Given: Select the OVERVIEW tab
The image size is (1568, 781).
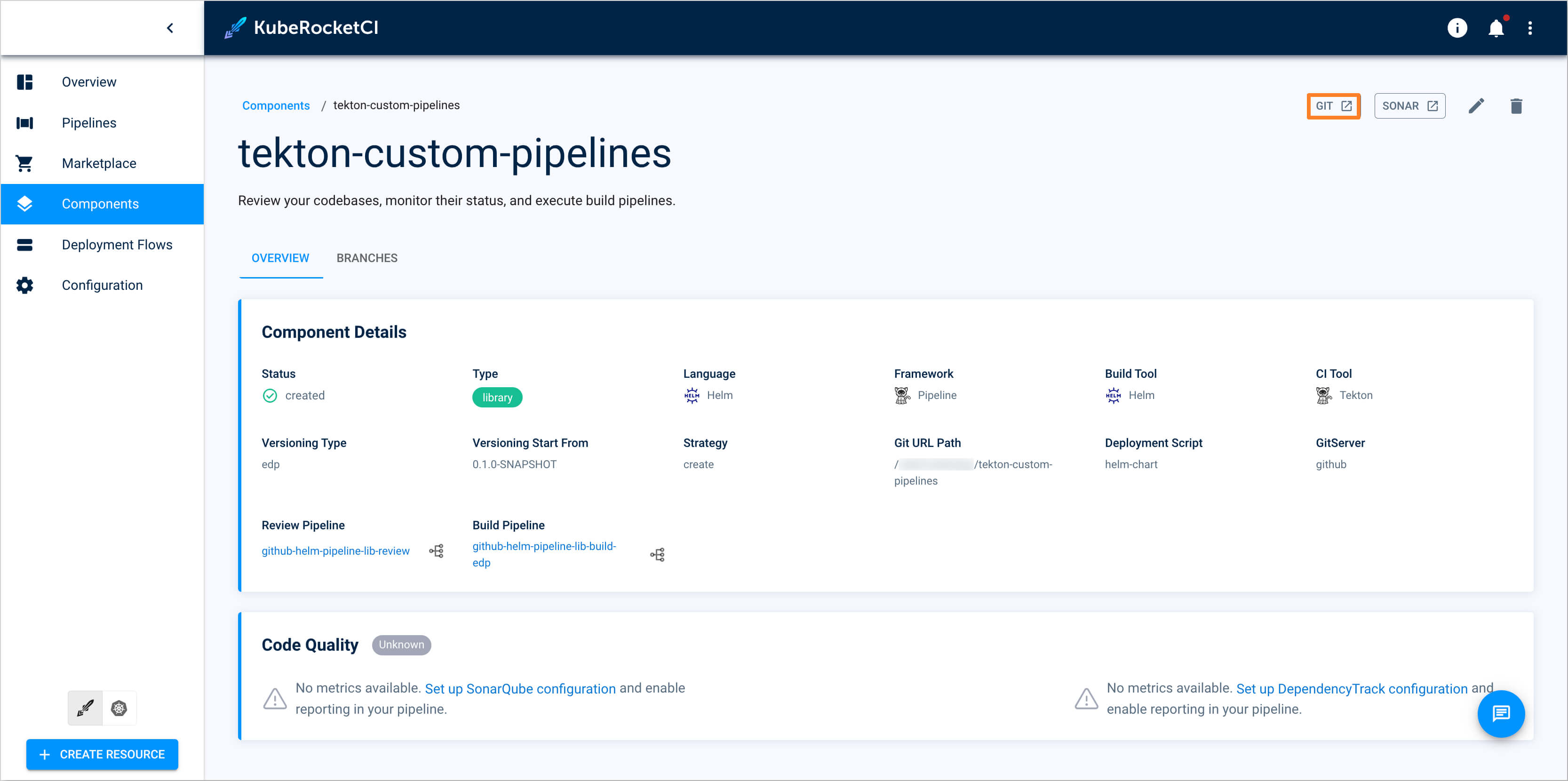Looking at the screenshot, I should 280,257.
